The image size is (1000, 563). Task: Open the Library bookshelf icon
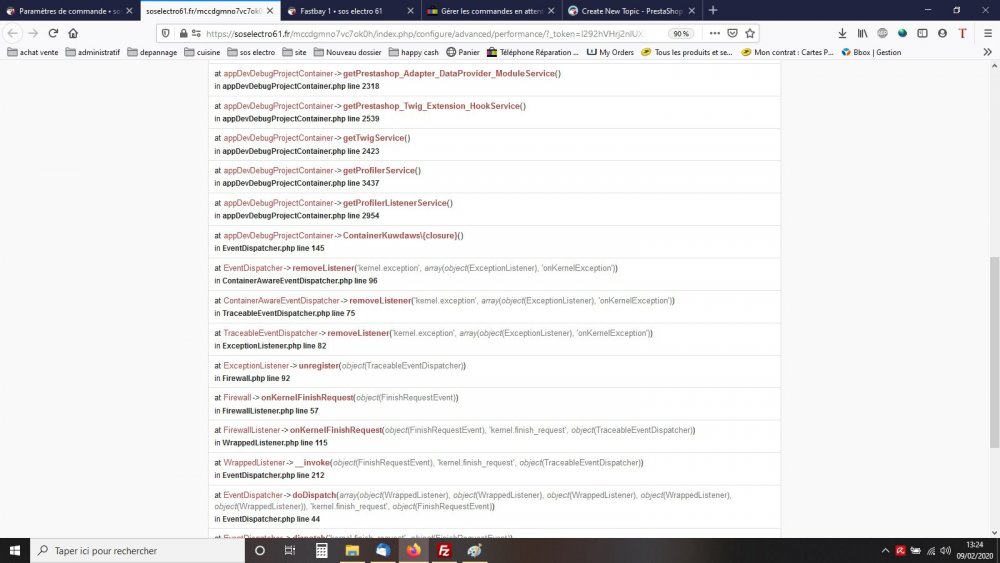click(862, 33)
